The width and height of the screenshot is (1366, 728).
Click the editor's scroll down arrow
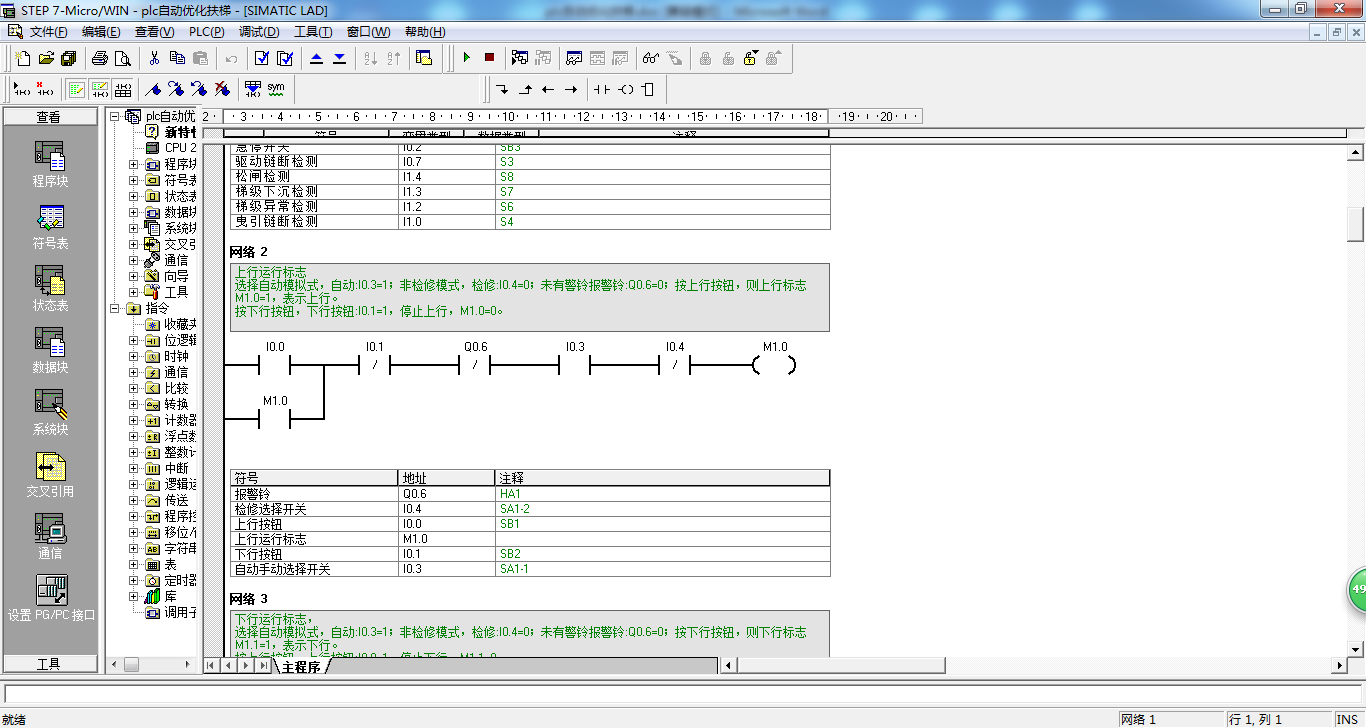click(x=1356, y=648)
